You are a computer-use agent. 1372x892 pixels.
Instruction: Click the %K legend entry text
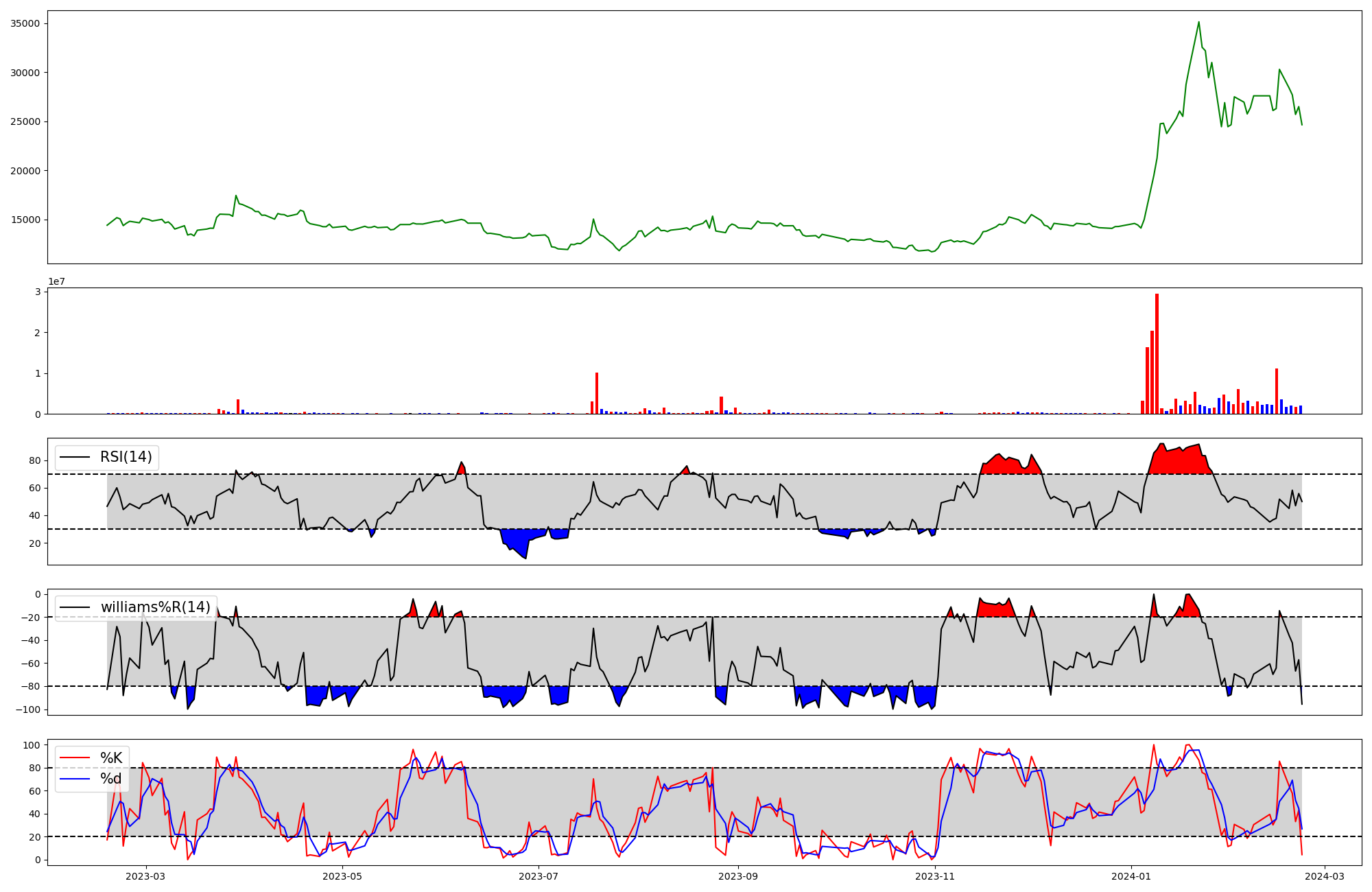[x=111, y=758]
